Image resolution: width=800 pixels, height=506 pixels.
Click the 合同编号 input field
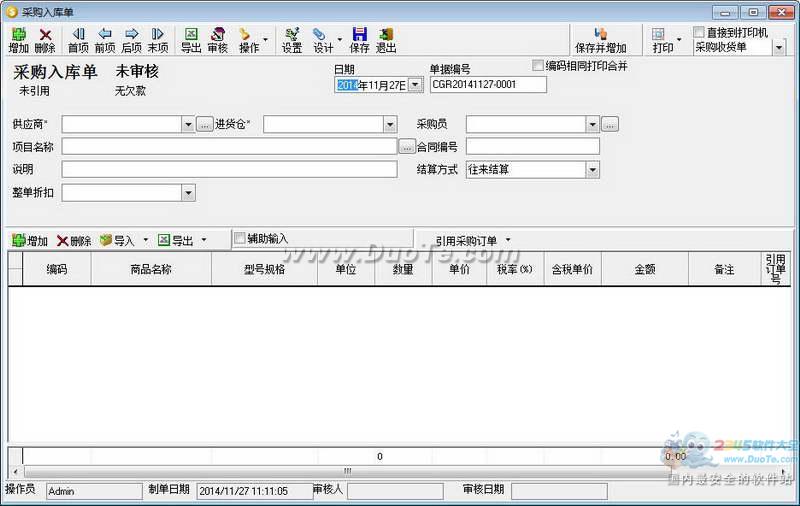coord(533,147)
